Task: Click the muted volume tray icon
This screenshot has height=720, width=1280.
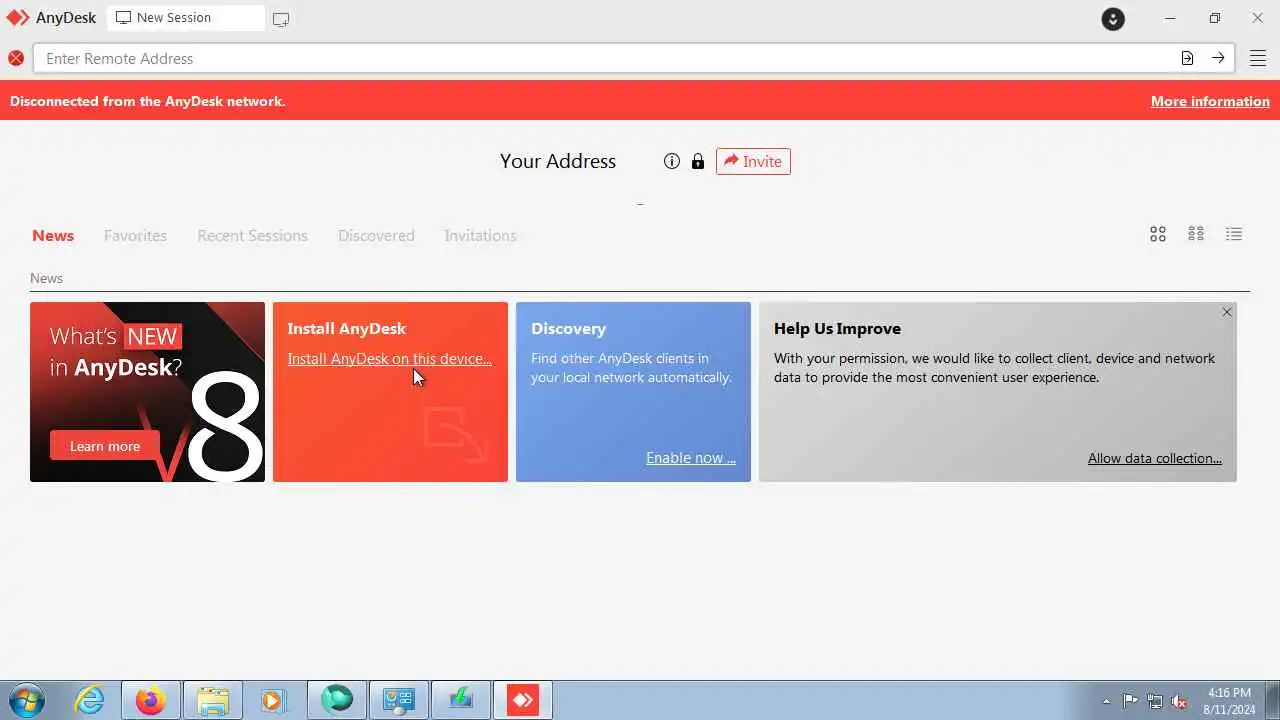Action: coord(1180,701)
